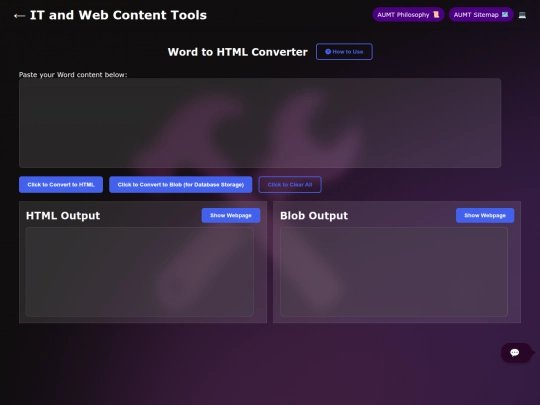
Task: Click to Convert to HTML
Action: tap(61, 185)
